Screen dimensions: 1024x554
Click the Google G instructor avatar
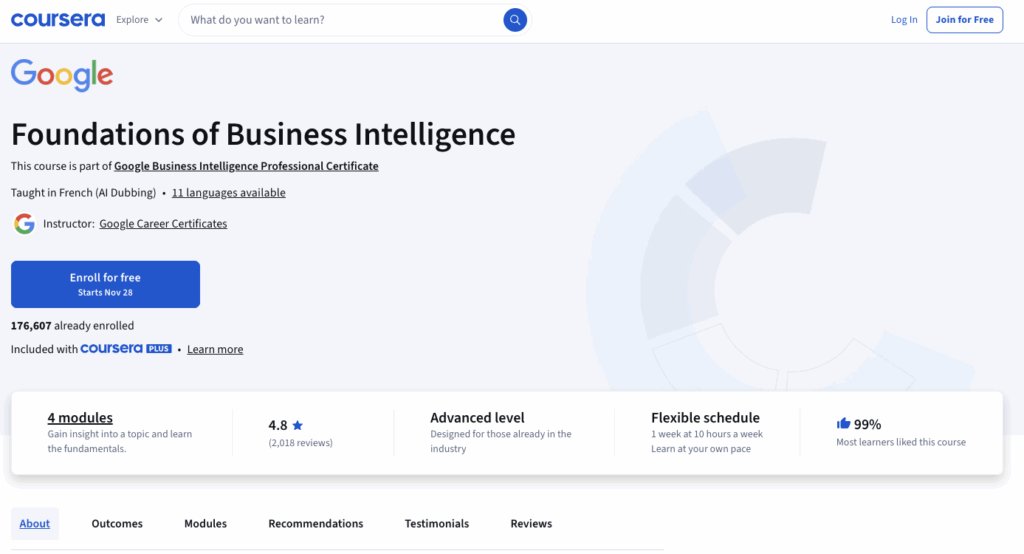(24, 223)
